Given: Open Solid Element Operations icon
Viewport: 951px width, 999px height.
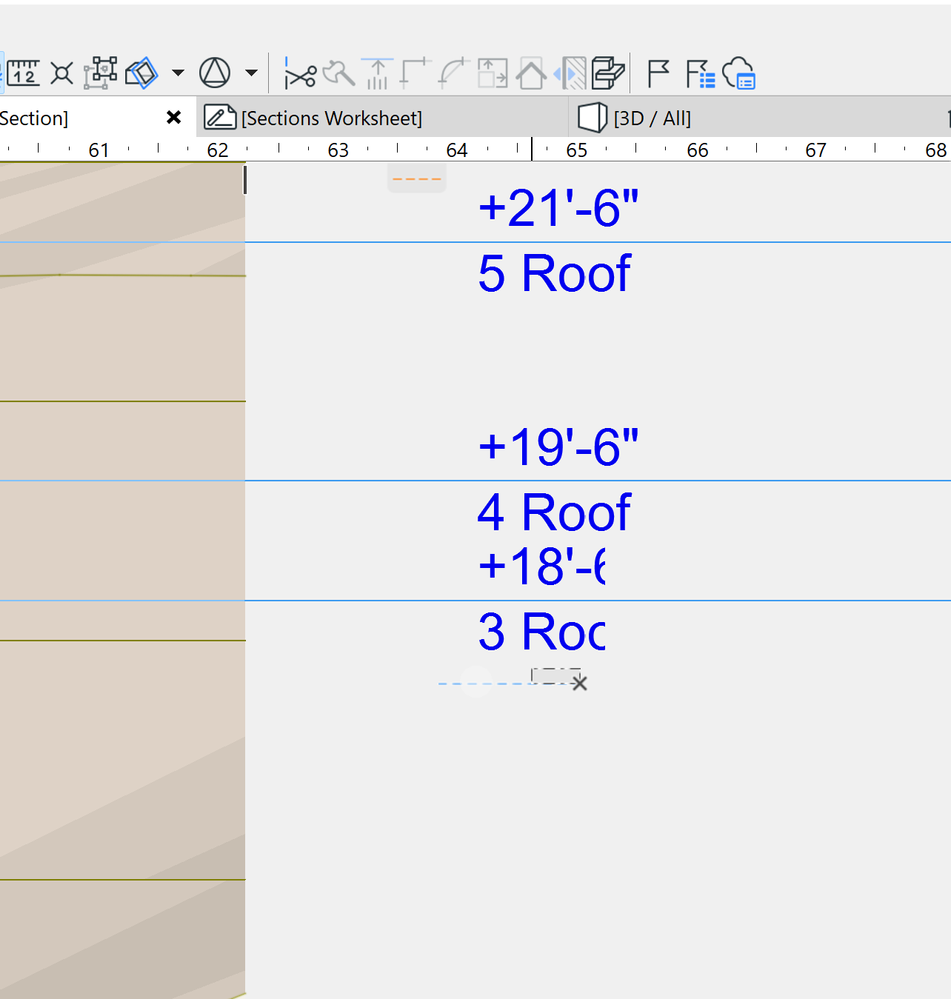Looking at the screenshot, I should pyautogui.click(x=608, y=73).
